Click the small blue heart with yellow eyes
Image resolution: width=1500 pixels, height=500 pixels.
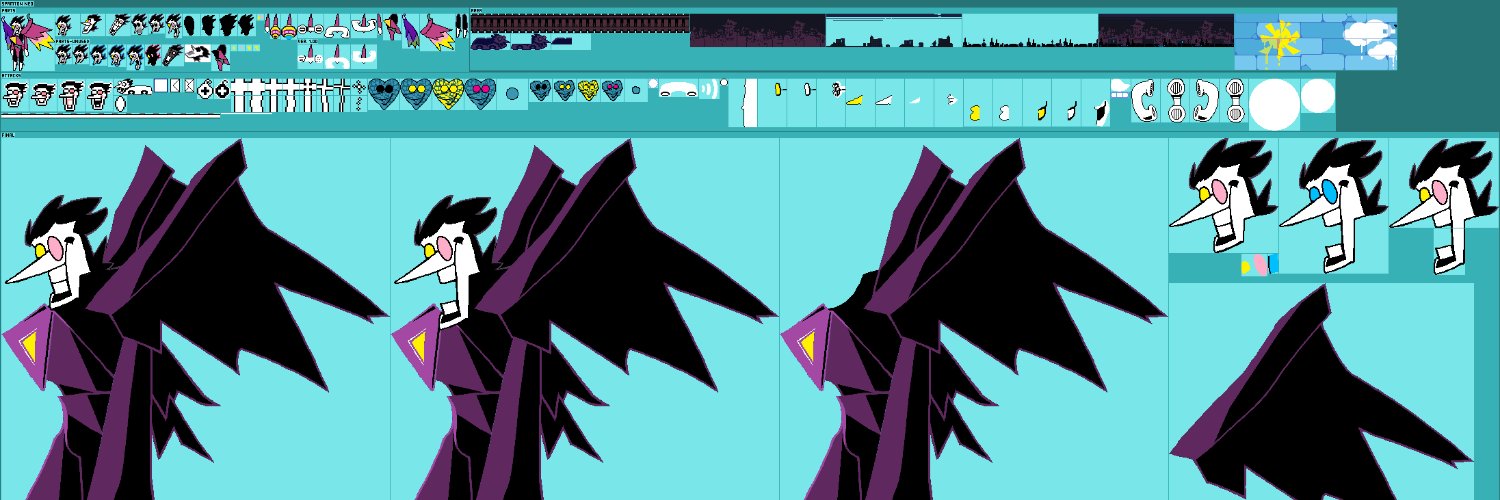pos(564,90)
